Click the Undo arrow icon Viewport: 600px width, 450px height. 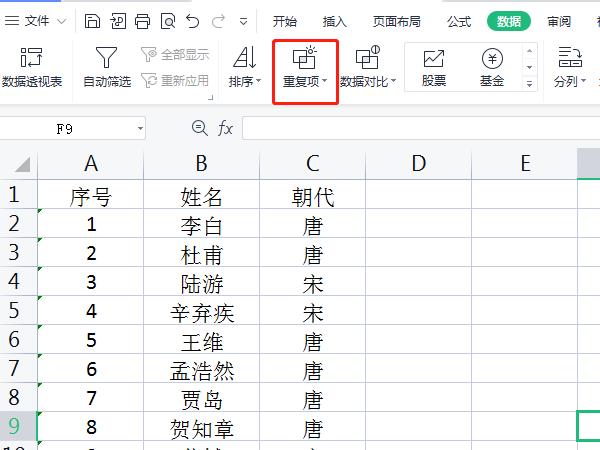tap(192, 21)
